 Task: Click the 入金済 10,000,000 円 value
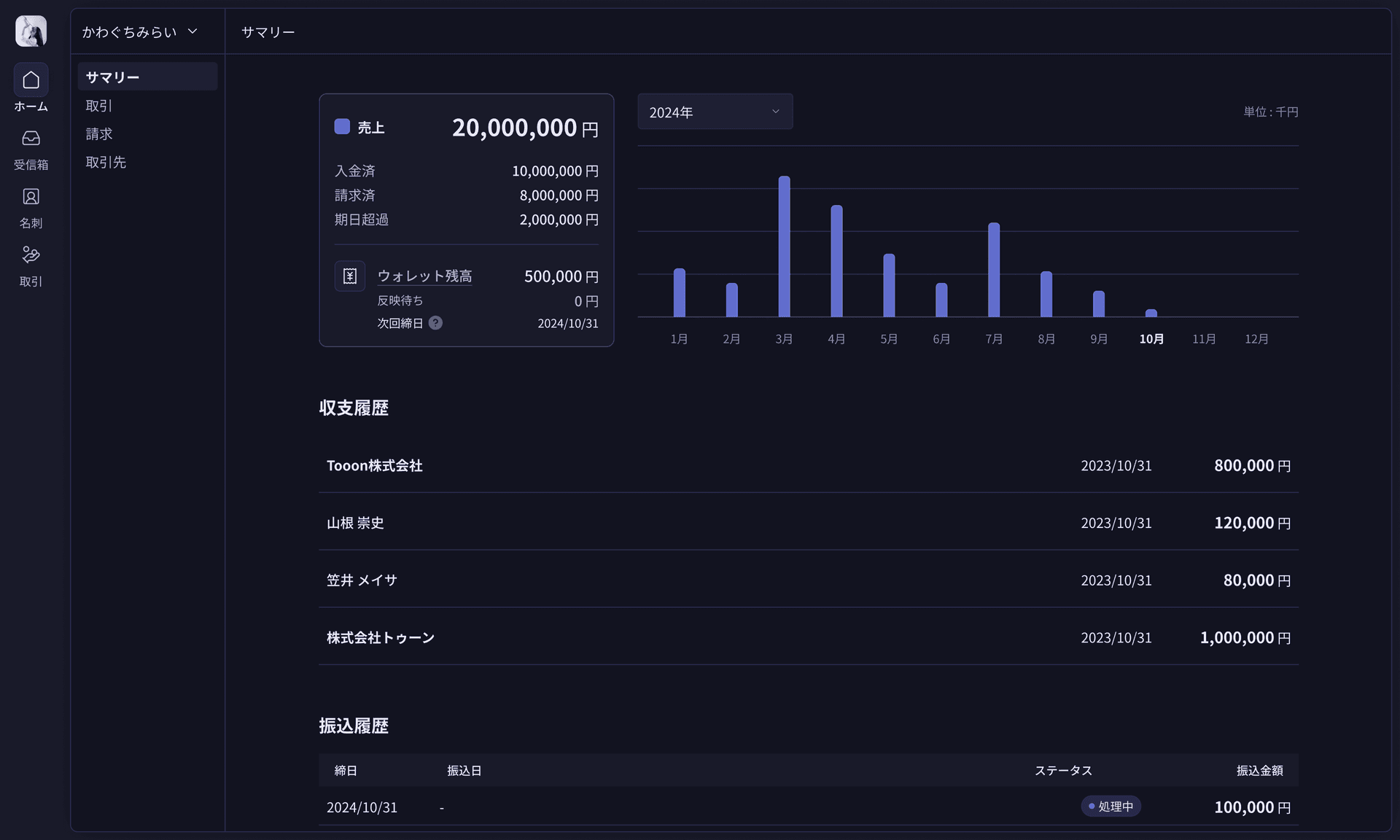[x=555, y=171]
